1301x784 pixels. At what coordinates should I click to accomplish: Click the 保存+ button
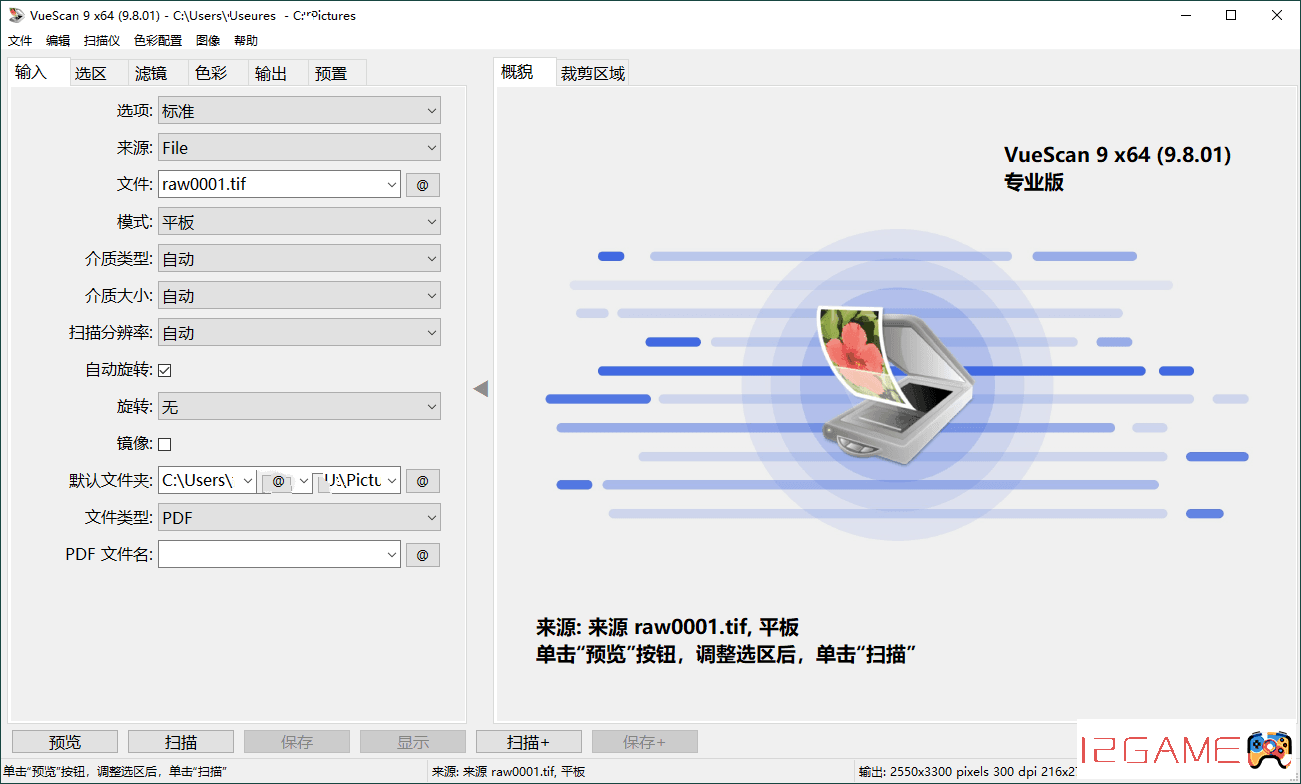(x=645, y=742)
